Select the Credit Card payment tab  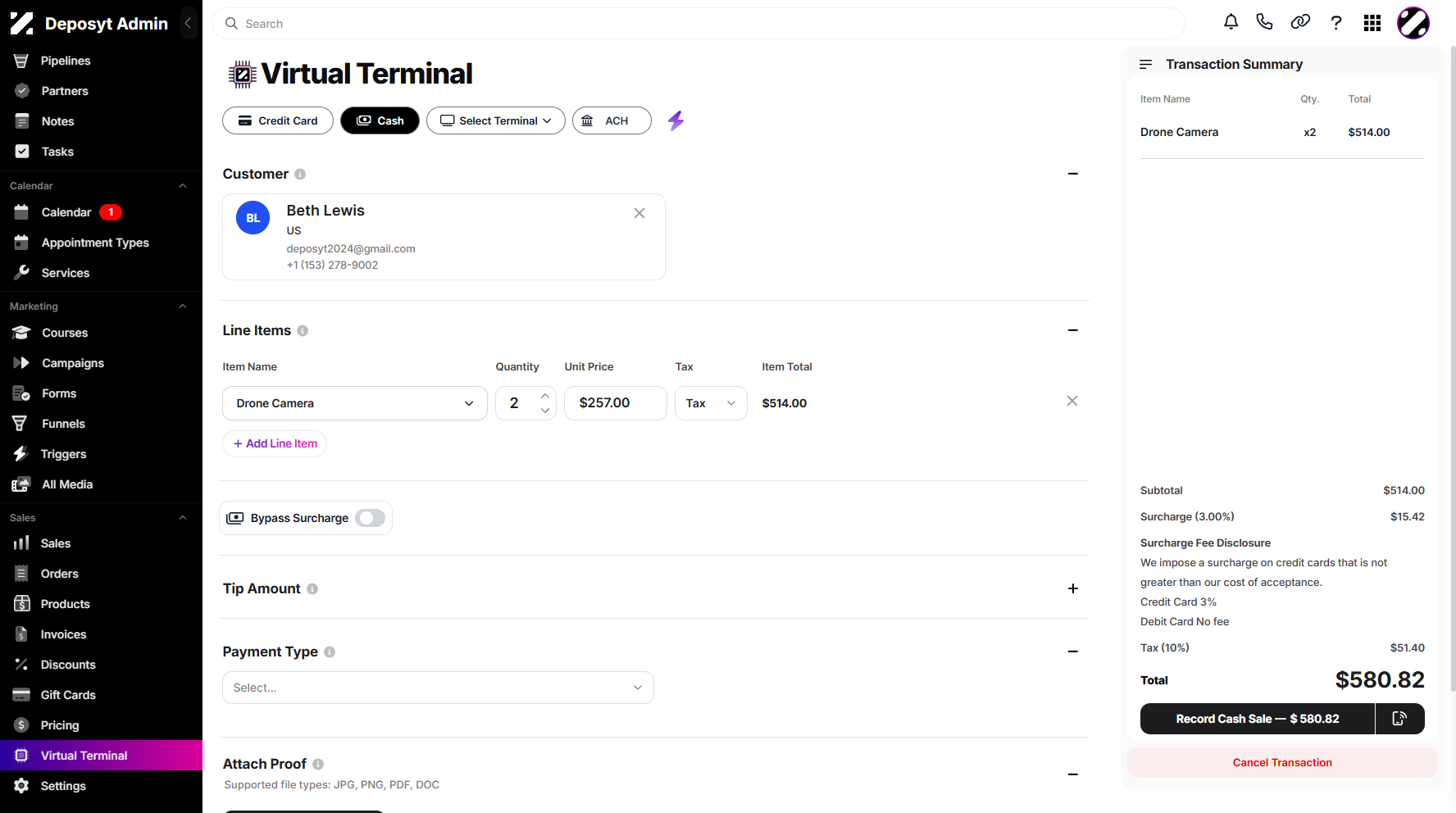pos(278,120)
